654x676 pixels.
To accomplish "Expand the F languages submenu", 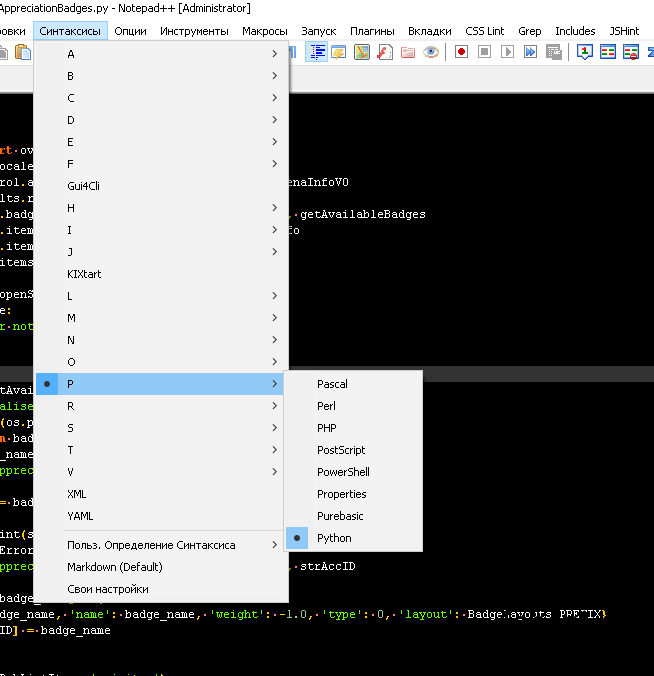I will coord(160,164).
